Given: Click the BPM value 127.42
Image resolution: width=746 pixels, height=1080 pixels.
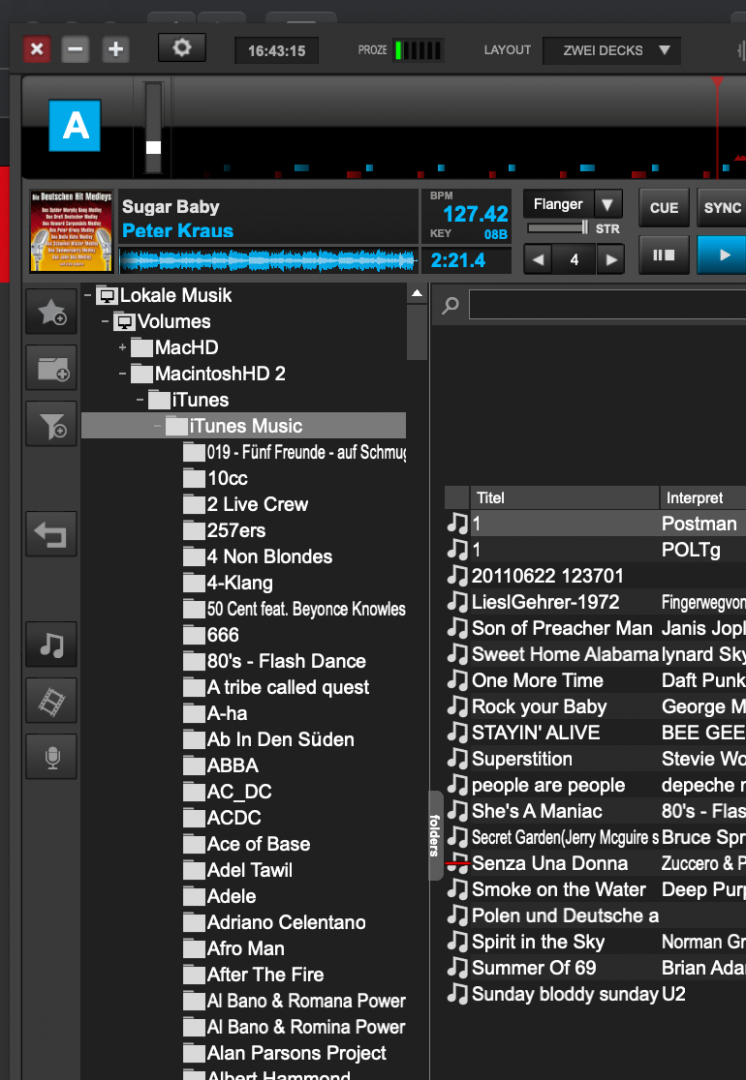Looking at the screenshot, I should [x=475, y=214].
